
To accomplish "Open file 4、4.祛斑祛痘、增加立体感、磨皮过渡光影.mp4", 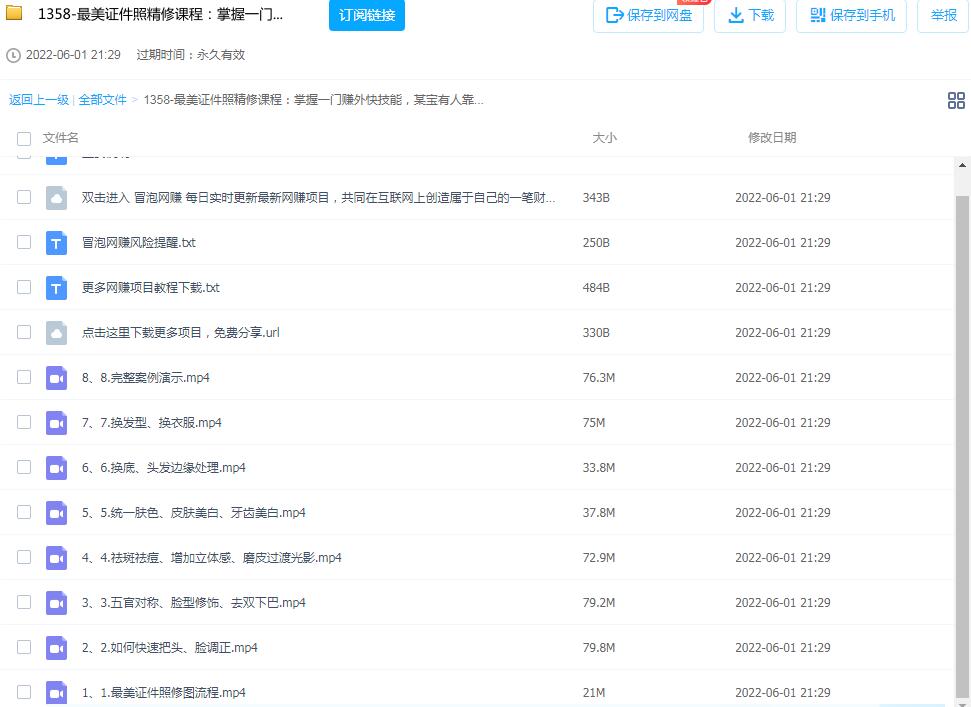I will 212,558.
